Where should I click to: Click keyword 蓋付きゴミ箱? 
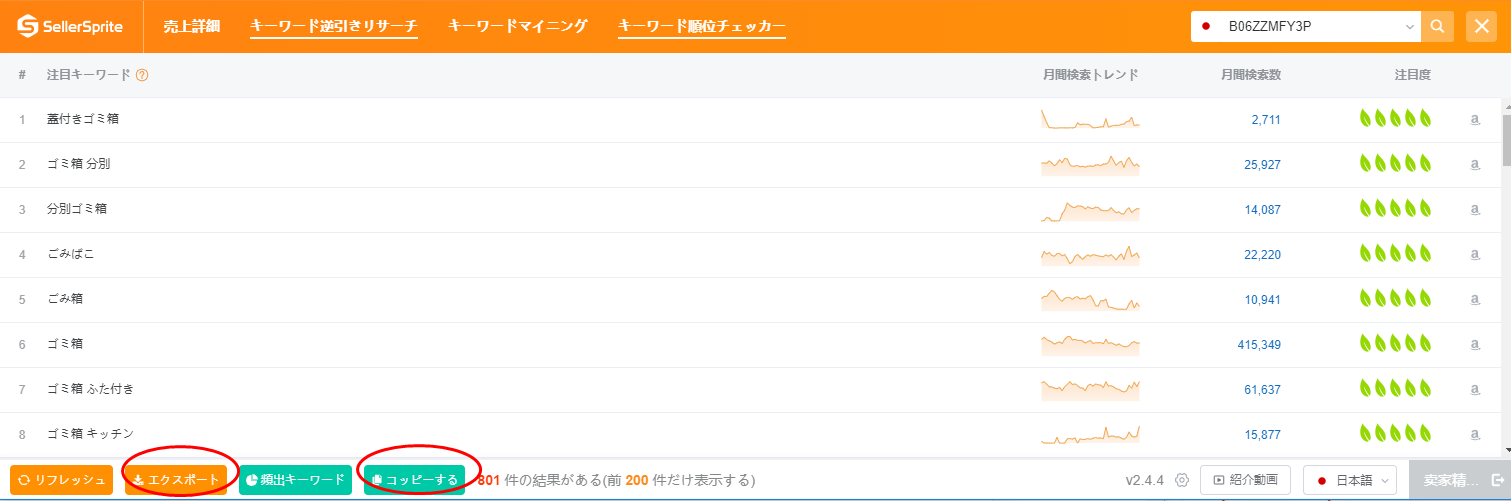click(83, 119)
